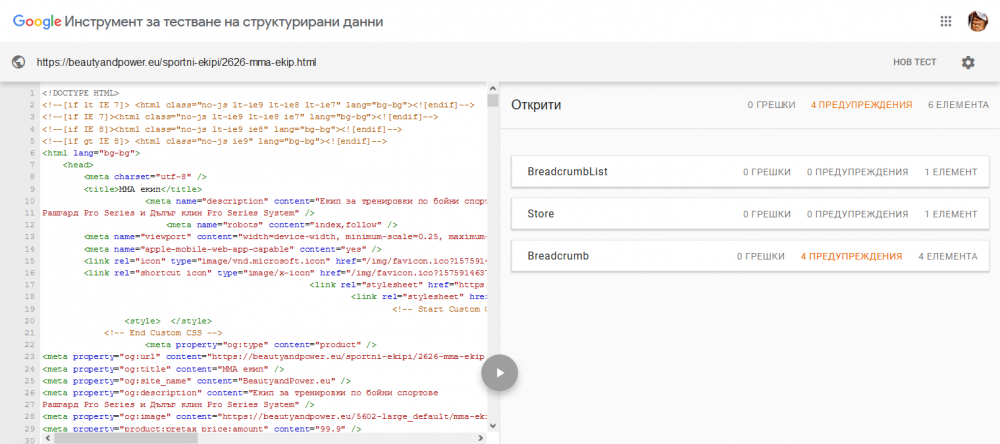Click 1 ЕЛЕМЕНТ in the BreadcrumbList row
Image resolution: width=1000 pixels, height=444 pixels.
pyautogui.click(x=951, y=172)
